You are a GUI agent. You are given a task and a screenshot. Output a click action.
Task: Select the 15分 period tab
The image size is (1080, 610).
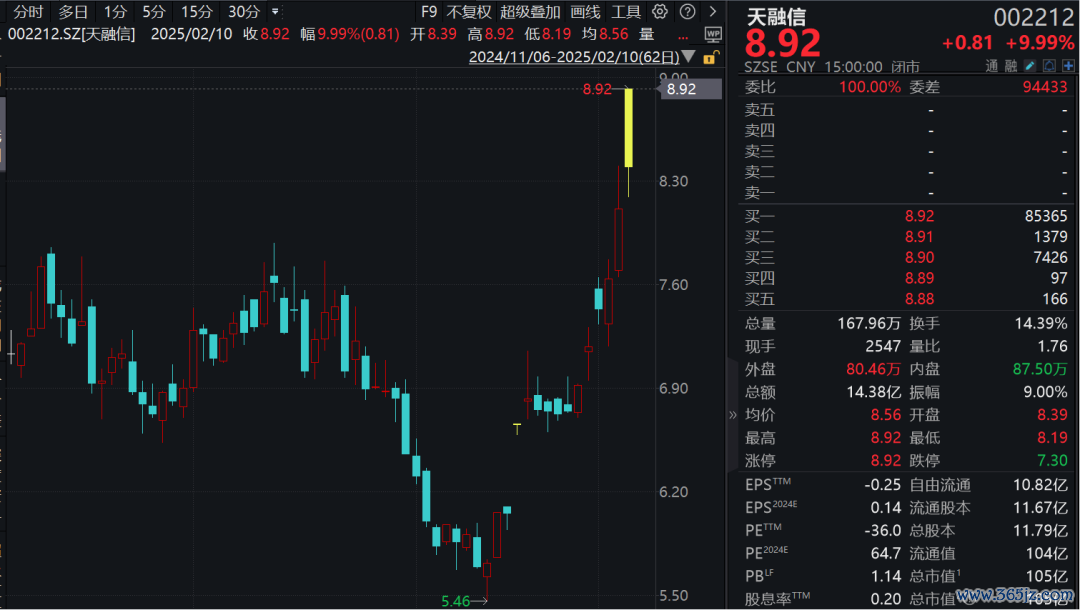coord(197,12)
